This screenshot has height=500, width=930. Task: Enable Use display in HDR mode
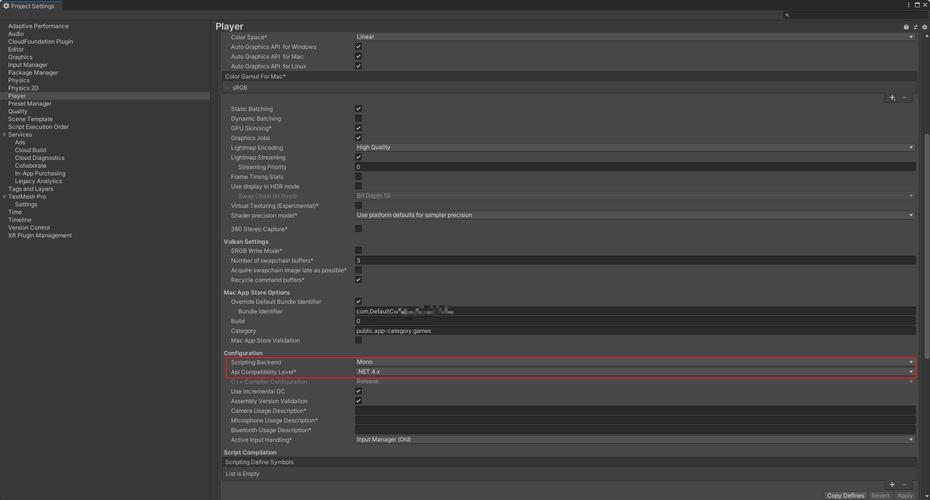tap(358, 186)
